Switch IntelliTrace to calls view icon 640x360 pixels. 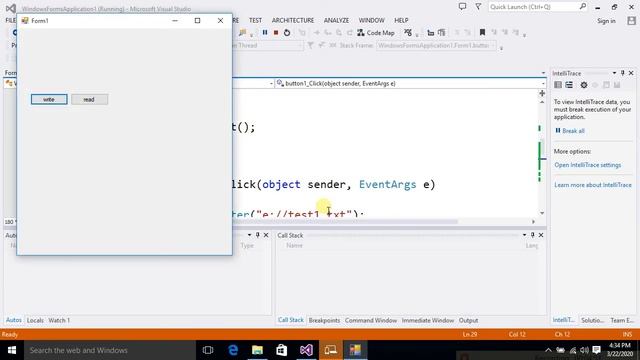(x=569, y=85)
